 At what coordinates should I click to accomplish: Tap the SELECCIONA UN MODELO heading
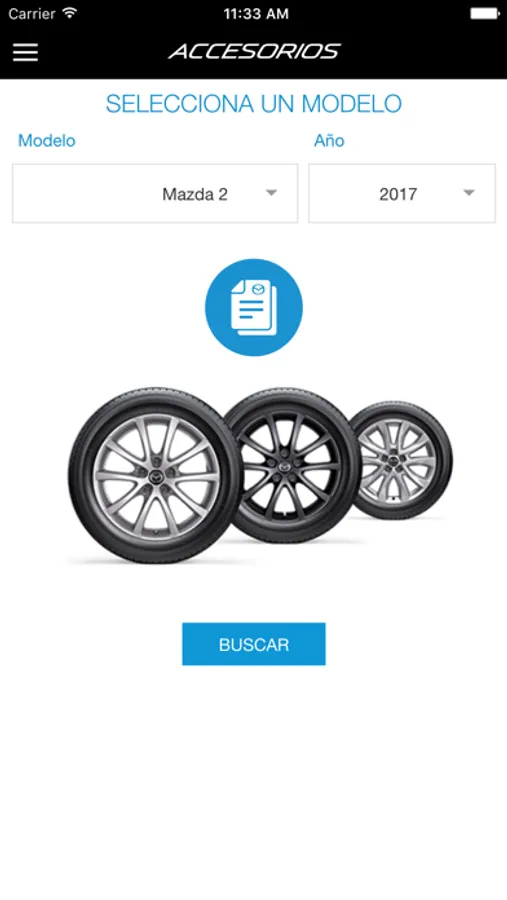tap(254, 104)
